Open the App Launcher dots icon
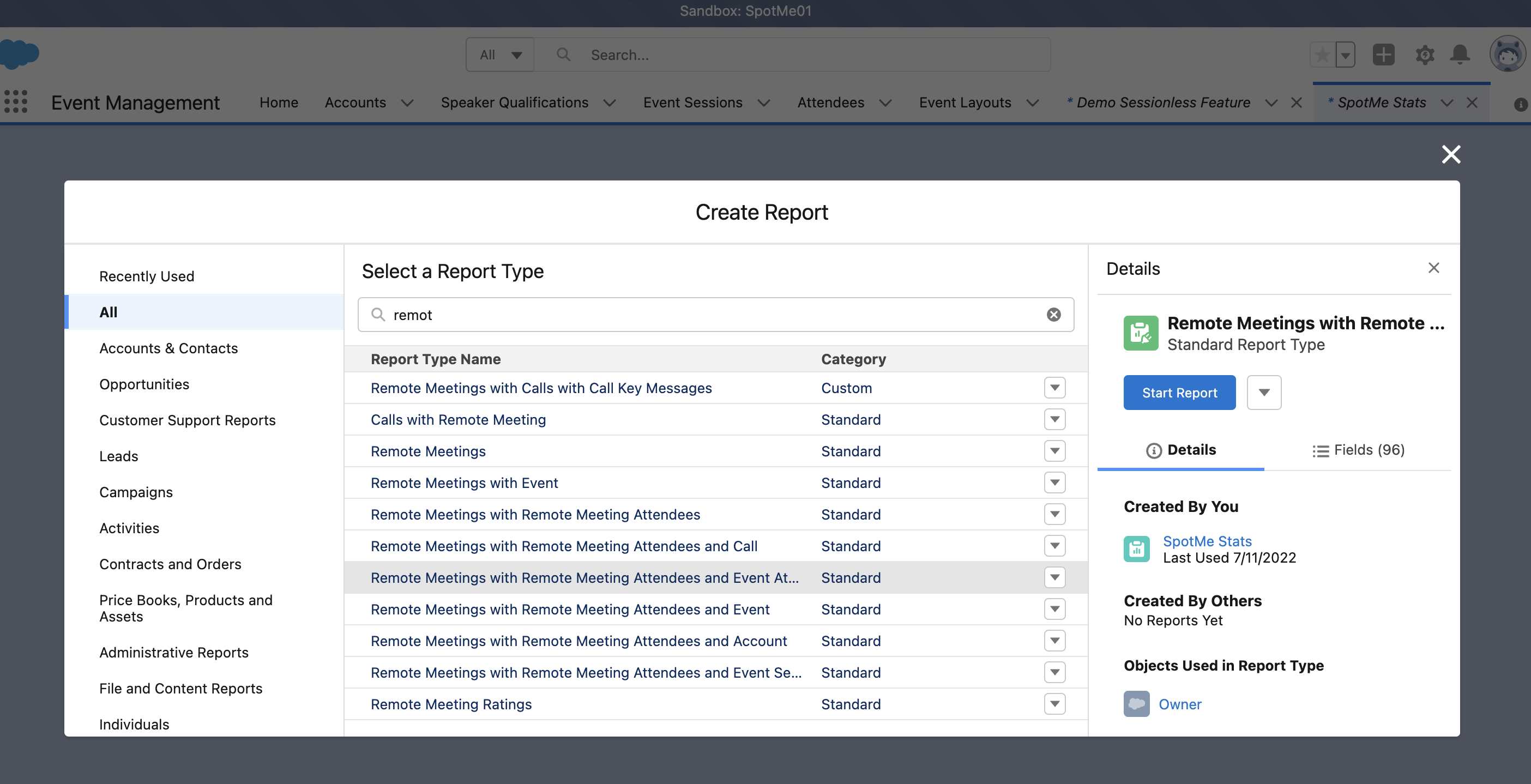The image size is (1531, 784). (16, 101)
